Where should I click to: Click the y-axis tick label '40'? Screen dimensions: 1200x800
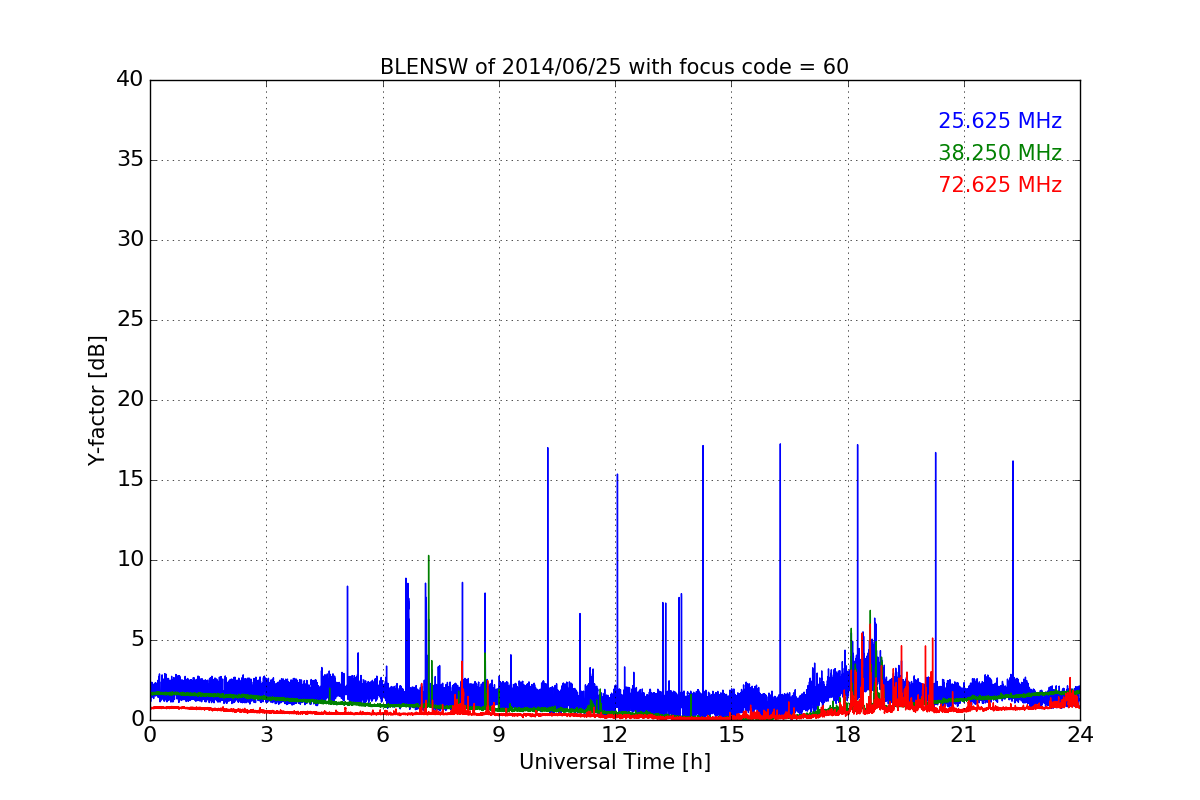[x=130, y=80]
